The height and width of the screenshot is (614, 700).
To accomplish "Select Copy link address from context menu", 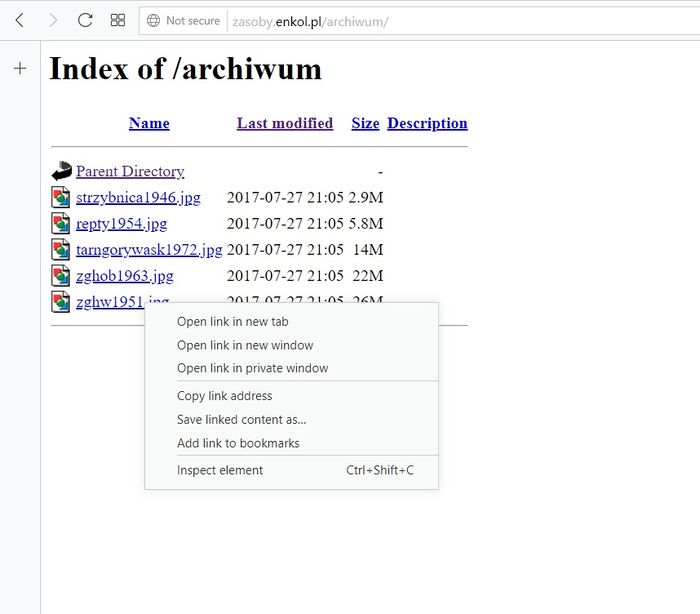I will [224, 396].
